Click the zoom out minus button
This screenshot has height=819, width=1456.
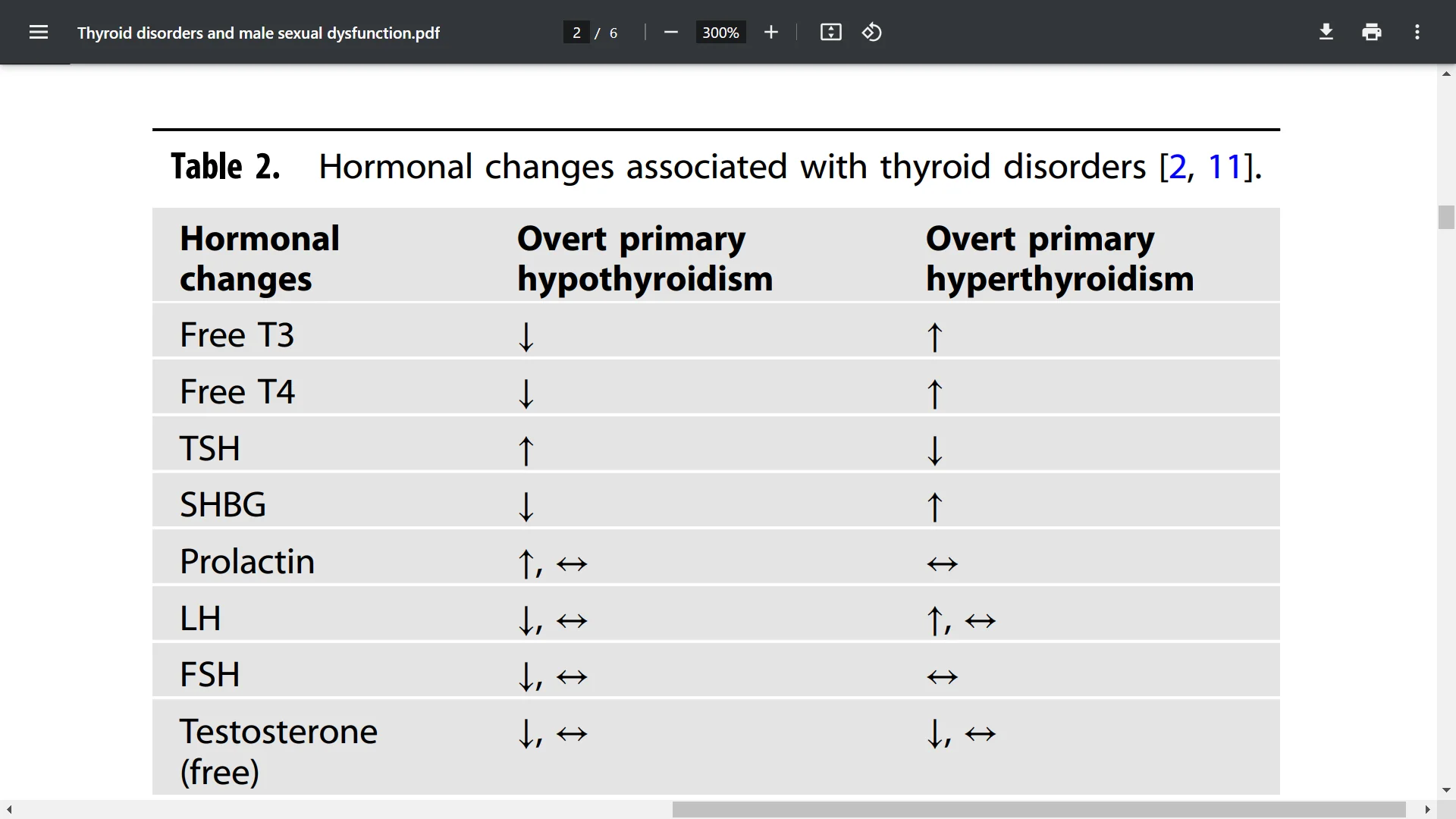(670, 32)
